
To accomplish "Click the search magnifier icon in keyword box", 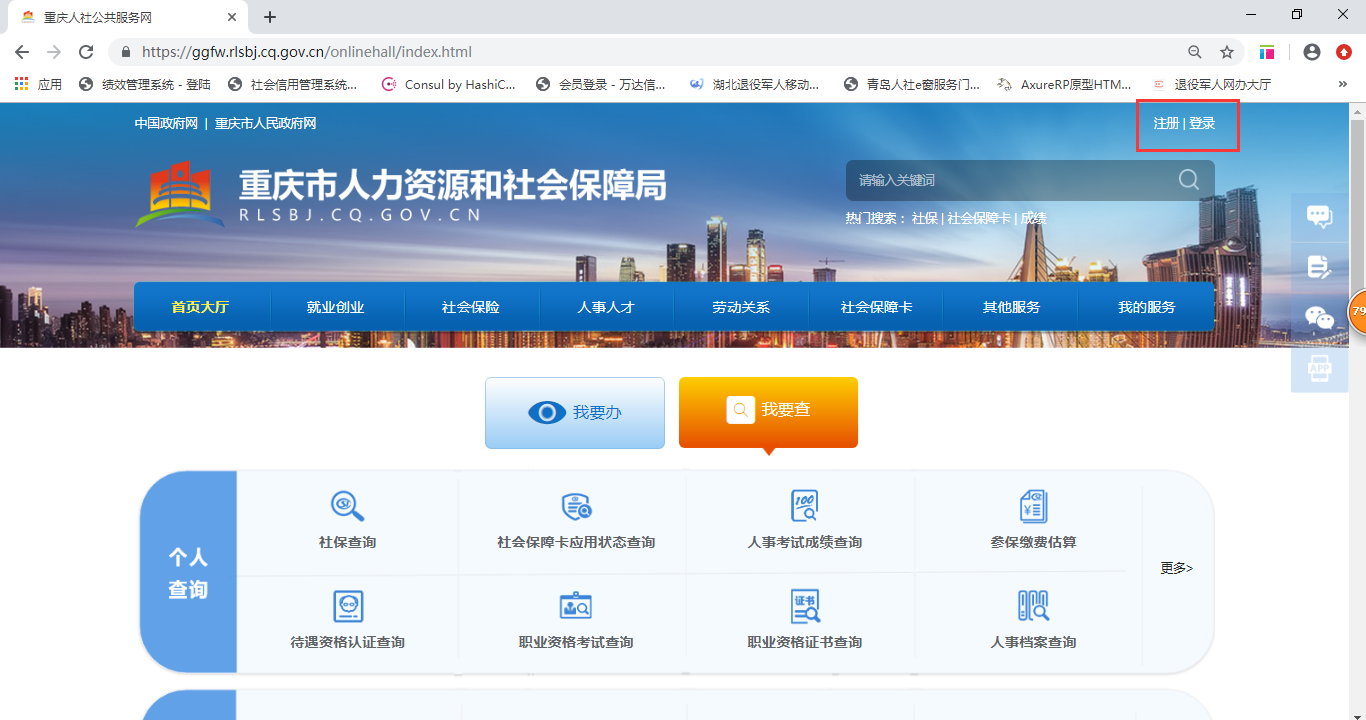I will 1189,179.
